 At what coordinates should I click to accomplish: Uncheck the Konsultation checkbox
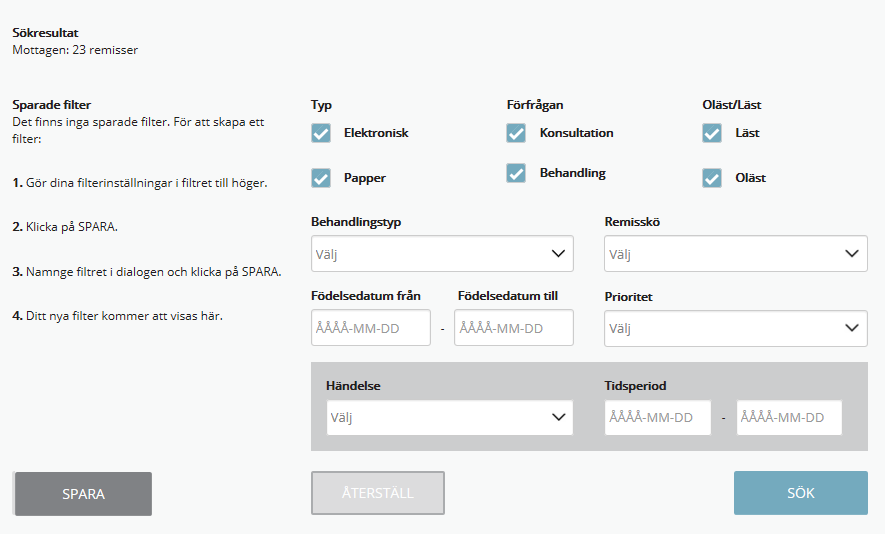(x=516, y=133)
